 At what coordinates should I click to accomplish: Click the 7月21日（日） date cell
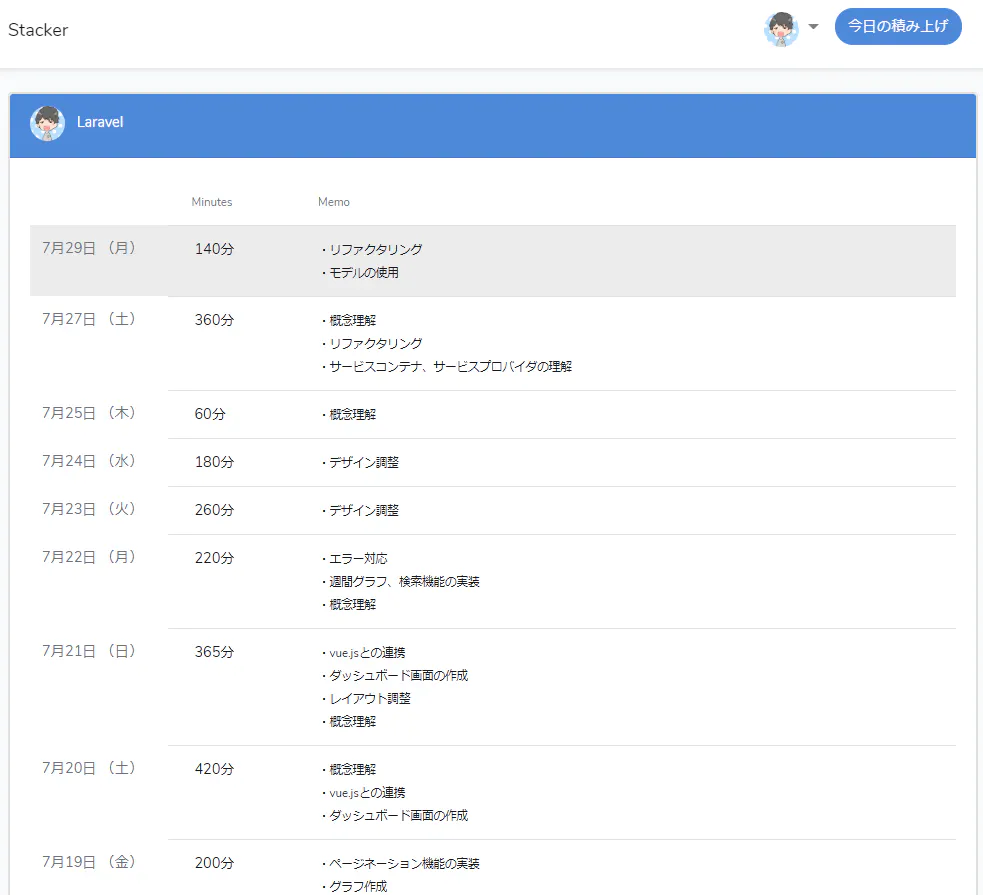88,651
